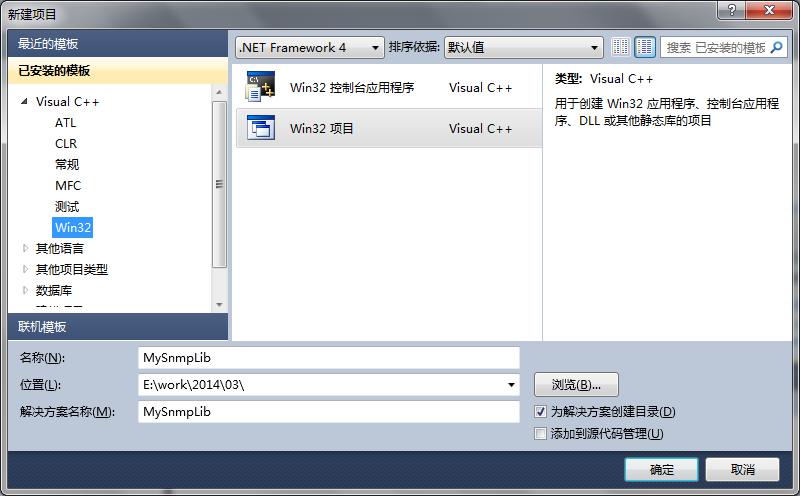Close the 新建项目 dialog
This screenshot has height=496, width=800.
[769, 10]
